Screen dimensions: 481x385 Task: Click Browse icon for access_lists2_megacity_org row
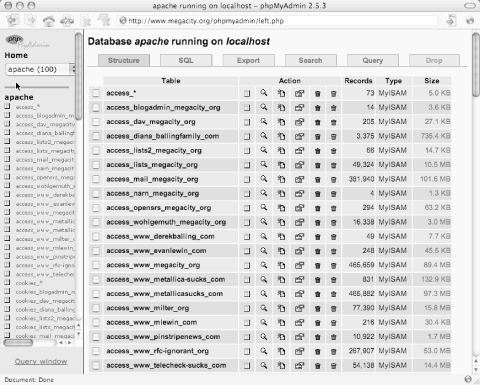(x=247, y=151)
